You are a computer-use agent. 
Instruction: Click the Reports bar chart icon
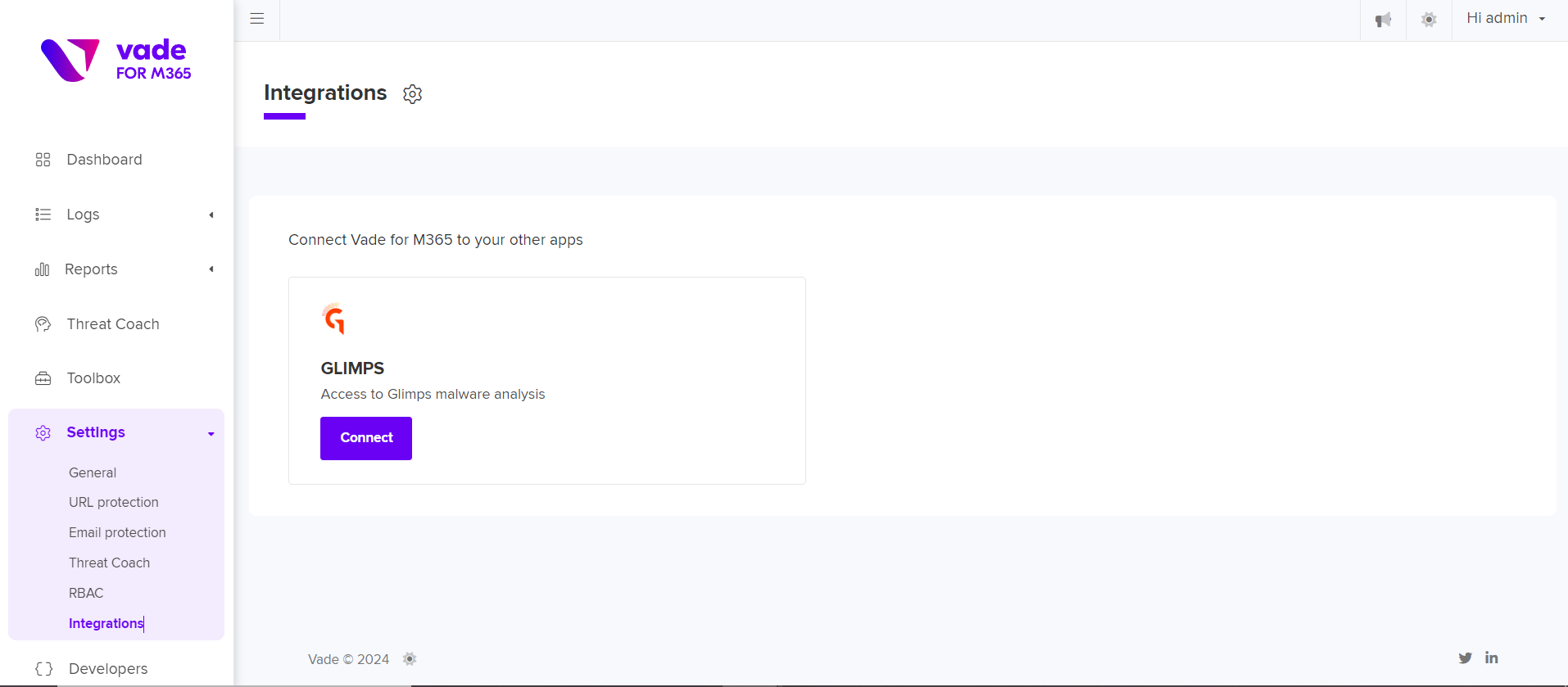[42, 269]
